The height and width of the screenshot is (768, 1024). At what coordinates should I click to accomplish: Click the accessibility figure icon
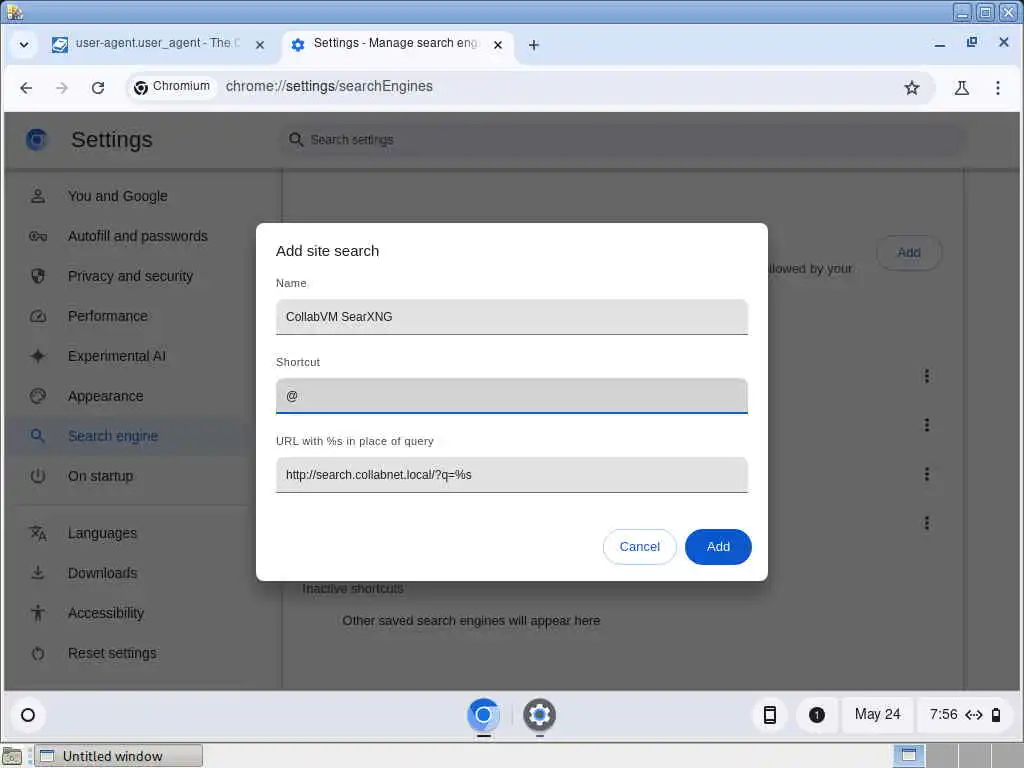point(38,613)
